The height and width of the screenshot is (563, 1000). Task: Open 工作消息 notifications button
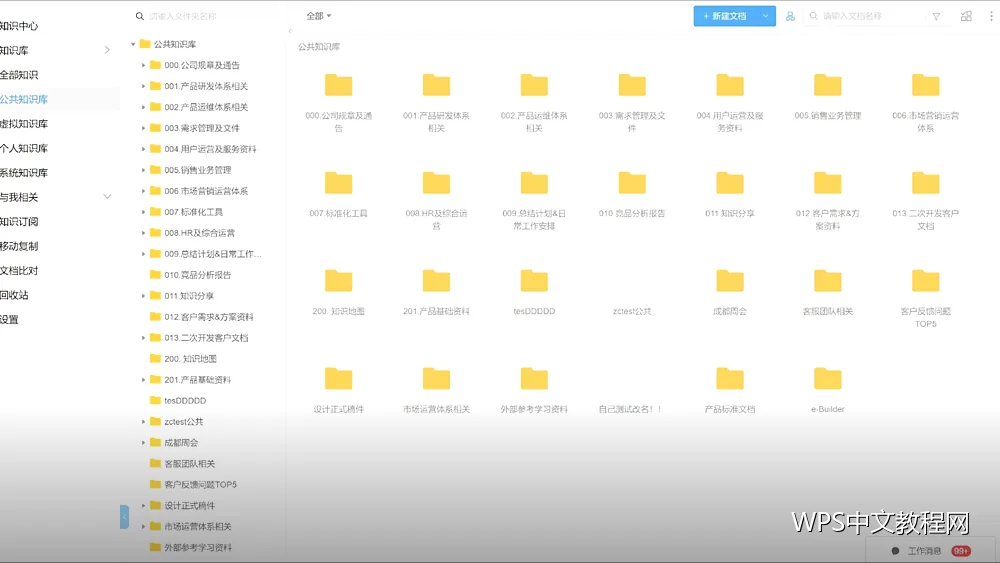point(931,551)
